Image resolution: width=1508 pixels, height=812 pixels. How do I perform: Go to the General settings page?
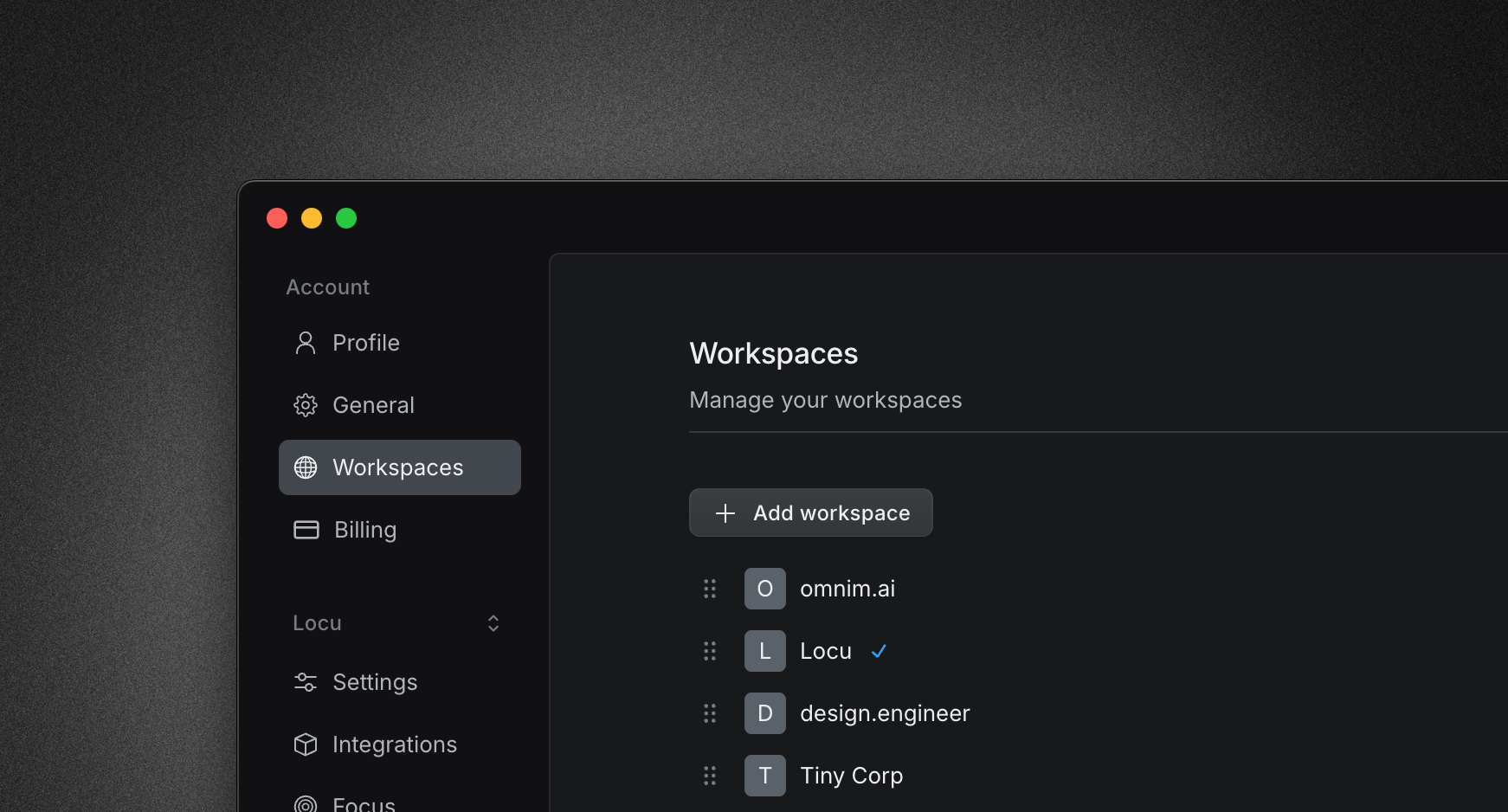coord(373,405)
